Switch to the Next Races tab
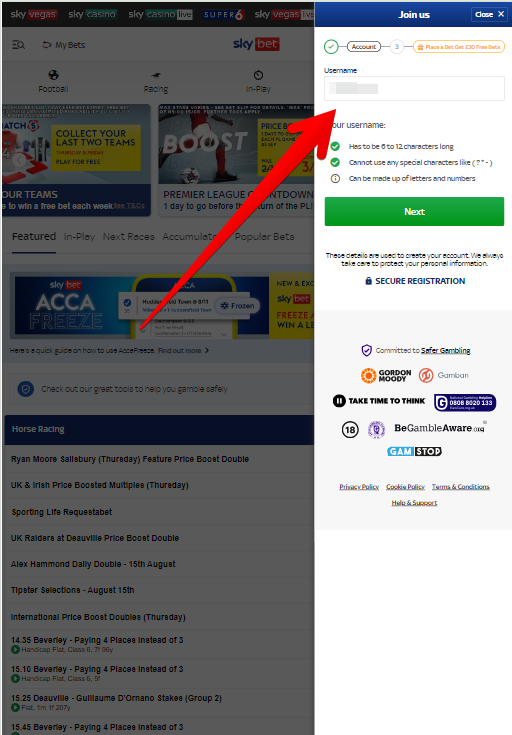Viewport: 512px width, 735px height. tap(128, 237)
